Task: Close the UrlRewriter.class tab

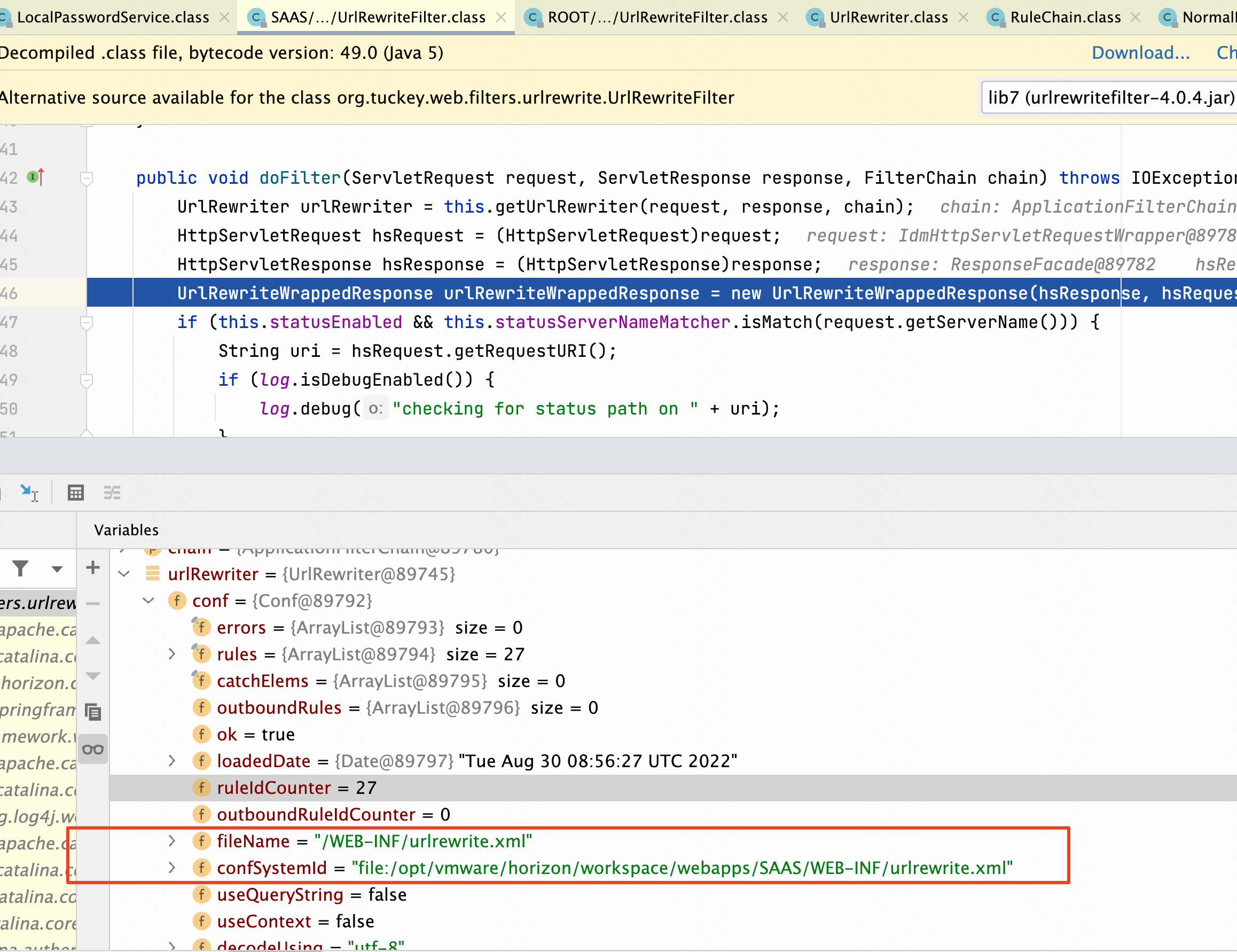Action: (x=963, y=17)
